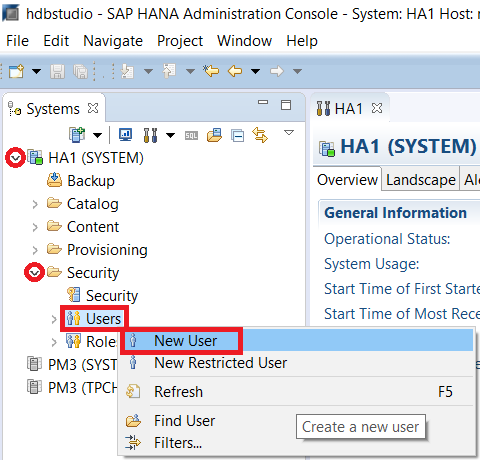The width and height of the screenshot is (480, 460).
Task: Open the System Monitor icon
Action: (x=126, y=135)
